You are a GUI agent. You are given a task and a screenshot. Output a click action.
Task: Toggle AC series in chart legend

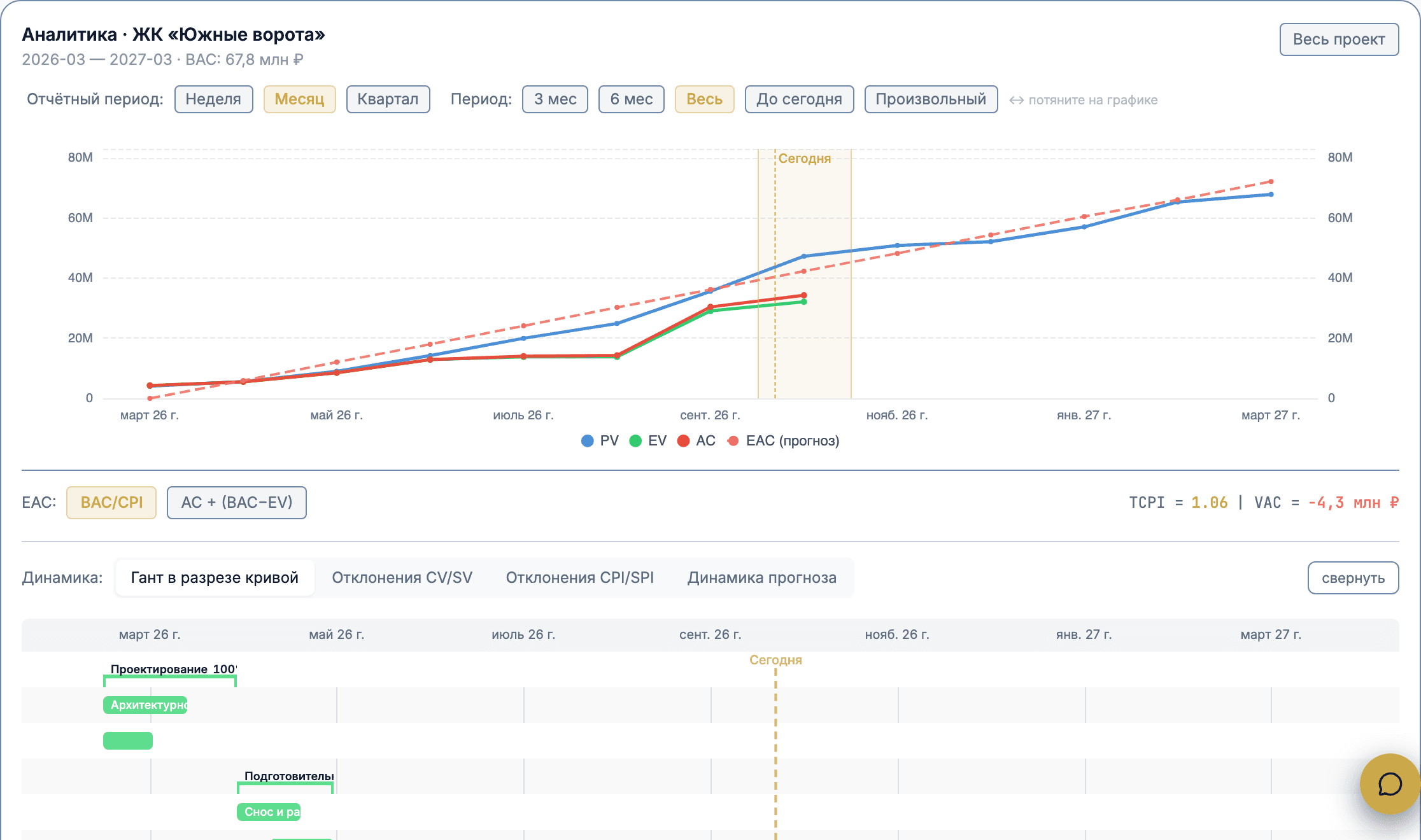696,440
